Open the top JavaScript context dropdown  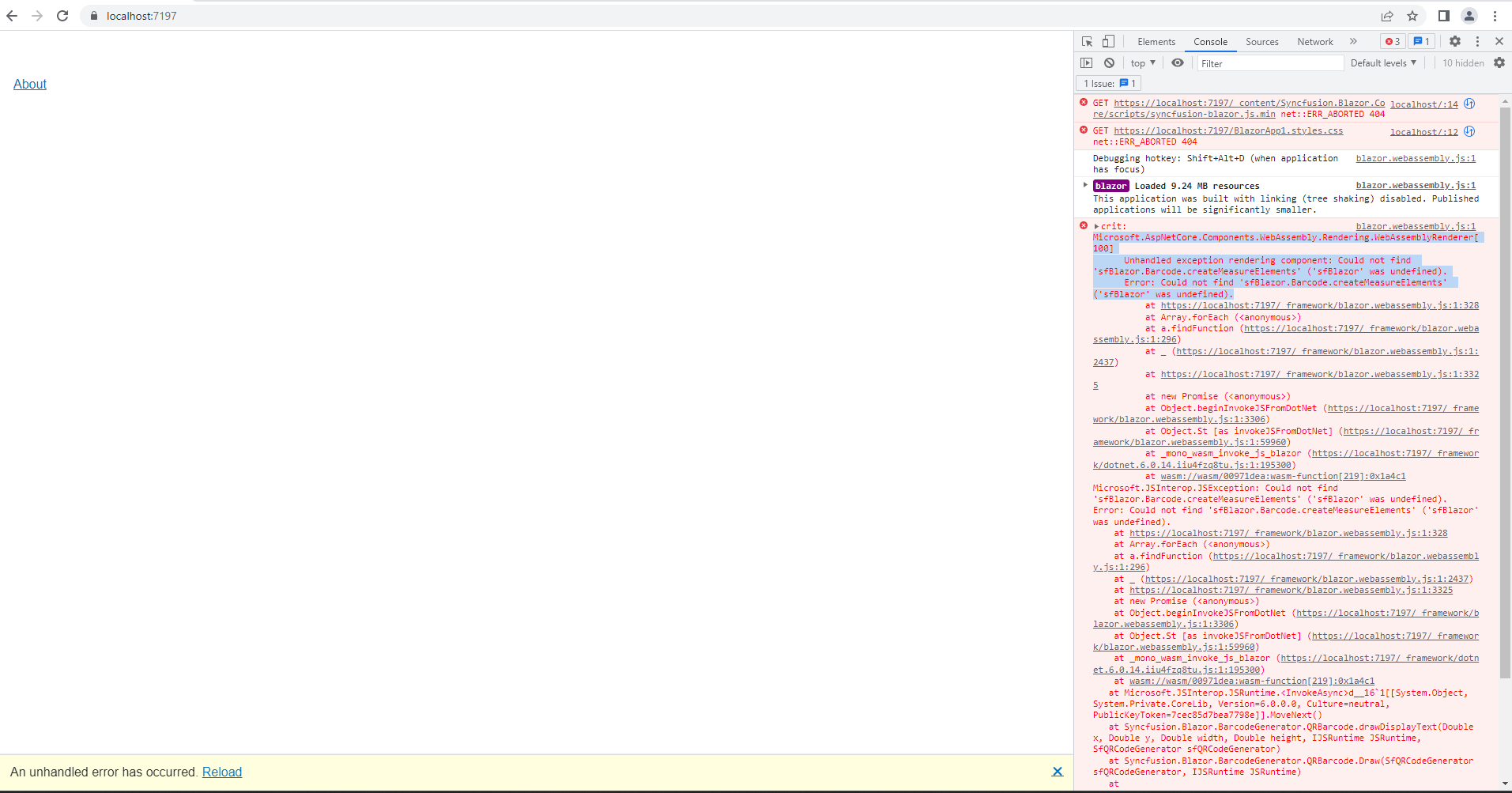[1143, 62]
